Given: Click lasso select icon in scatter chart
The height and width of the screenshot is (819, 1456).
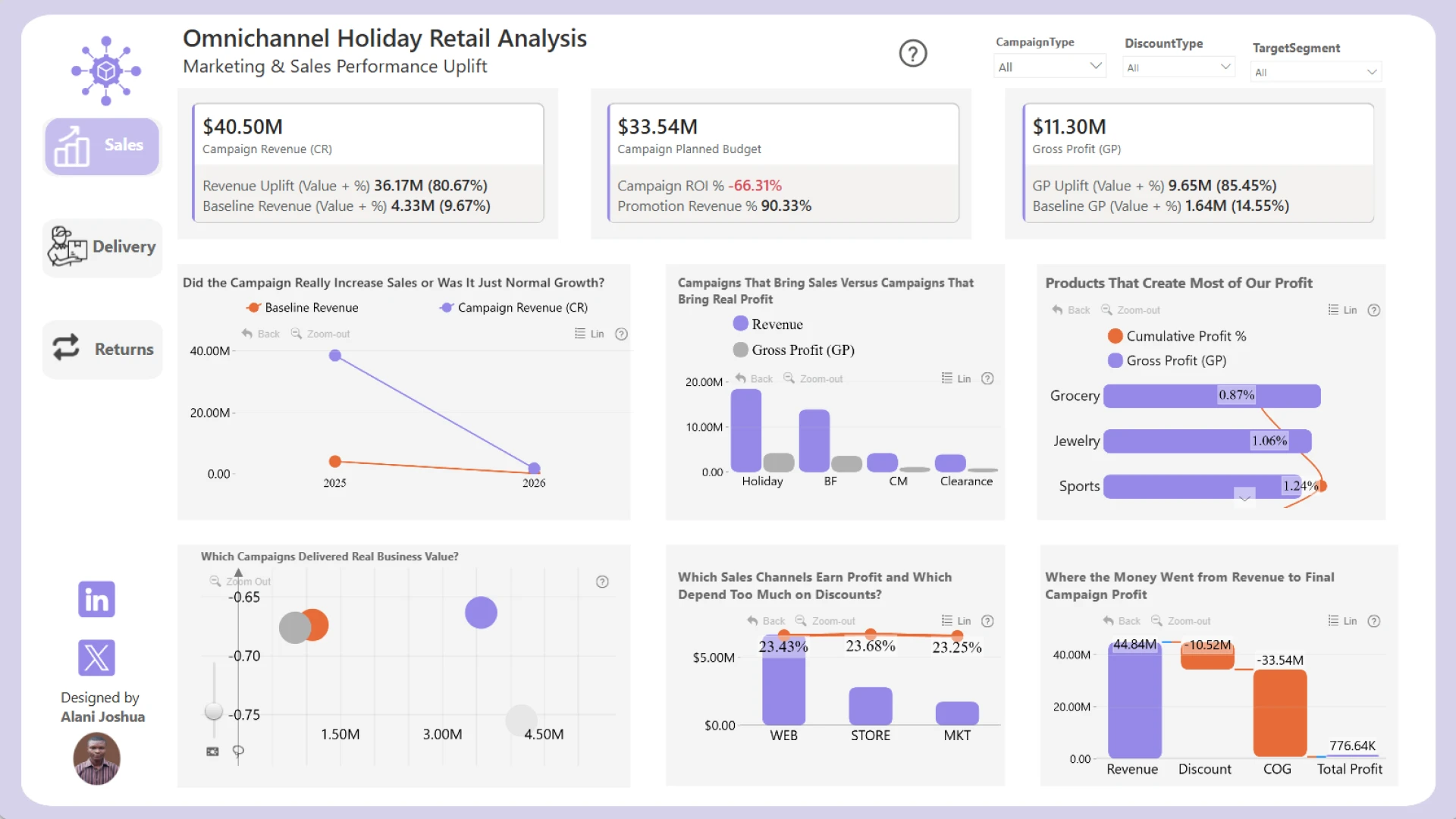Looking at the screenshot, I should 238,751.
